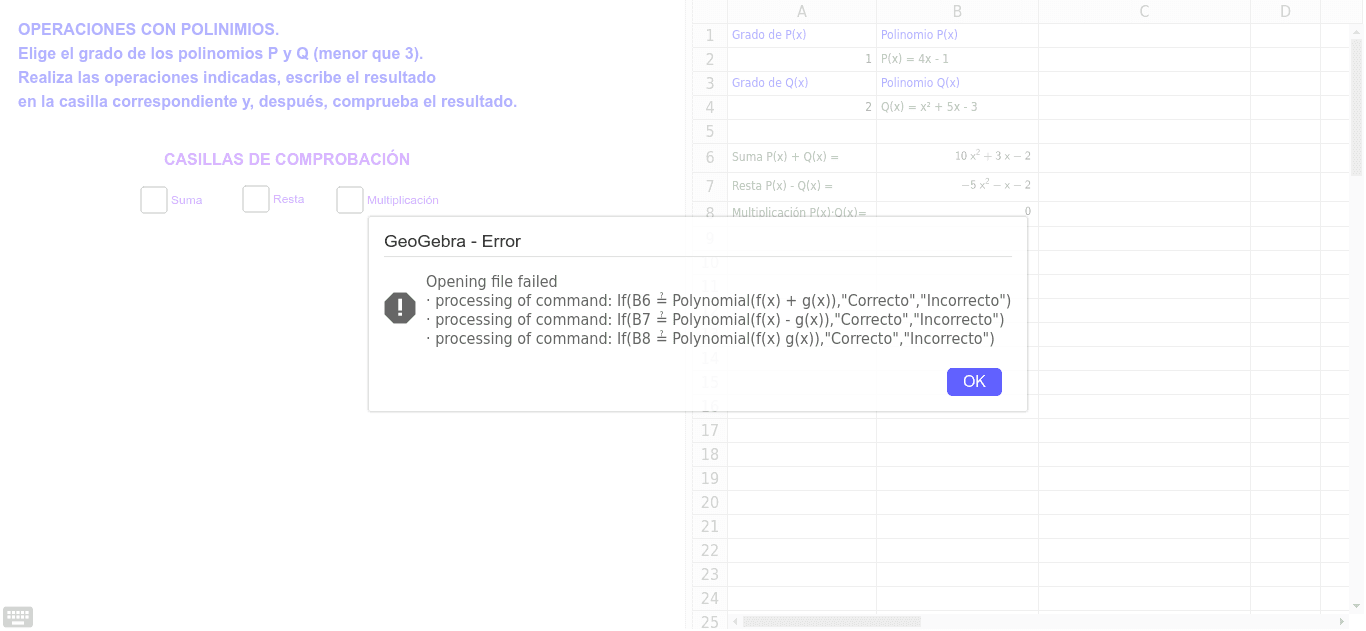Click the horizontal scrollbar right arrow
This screenshot has width=1366, height=631.
1342,621
